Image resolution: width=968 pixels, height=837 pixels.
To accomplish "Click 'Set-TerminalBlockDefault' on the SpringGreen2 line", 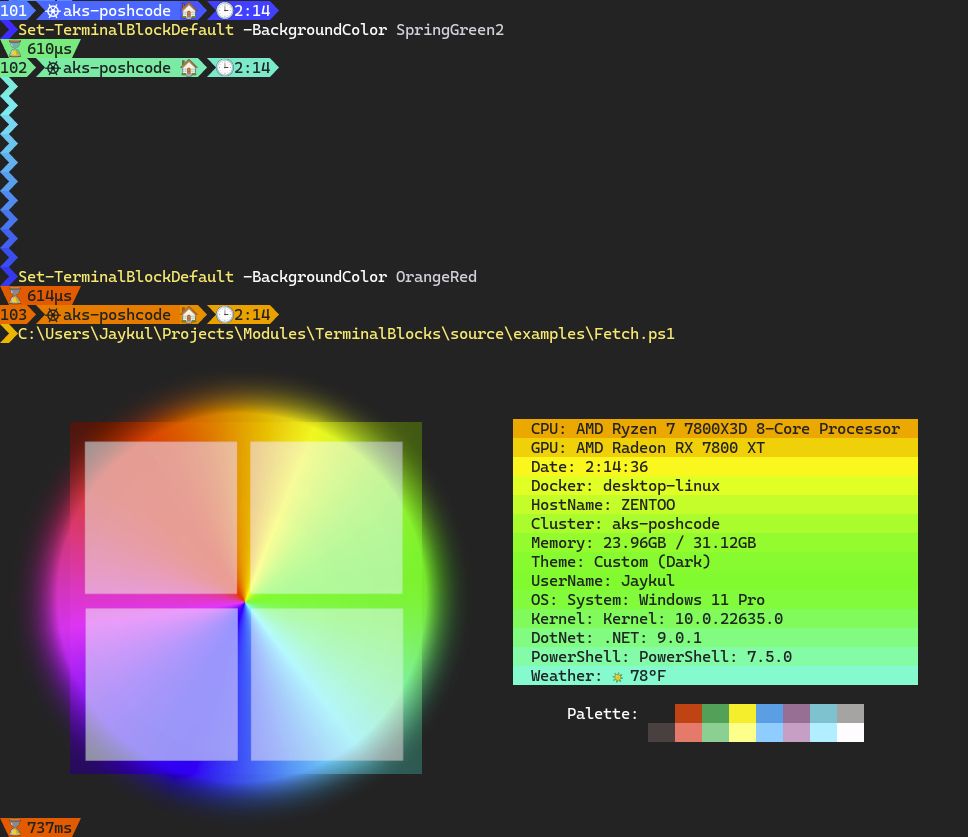I will (126, 30).
